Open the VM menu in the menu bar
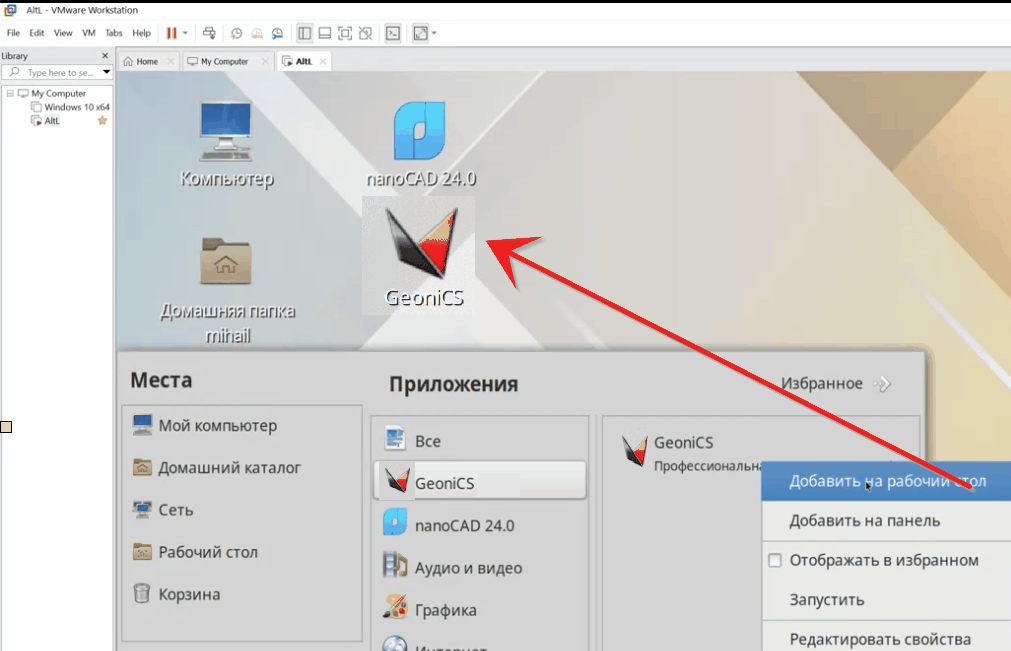1011x651 pixels. (89, 33)
